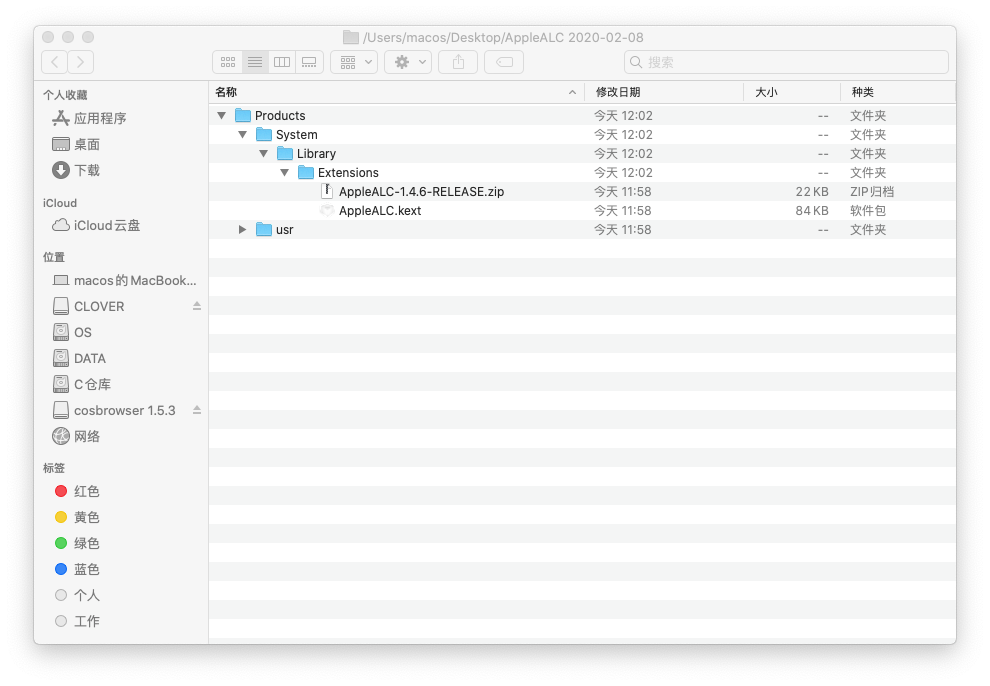
Task: Go back with the back arrow button
Action: pyautogui.click(x=54, y=62)
